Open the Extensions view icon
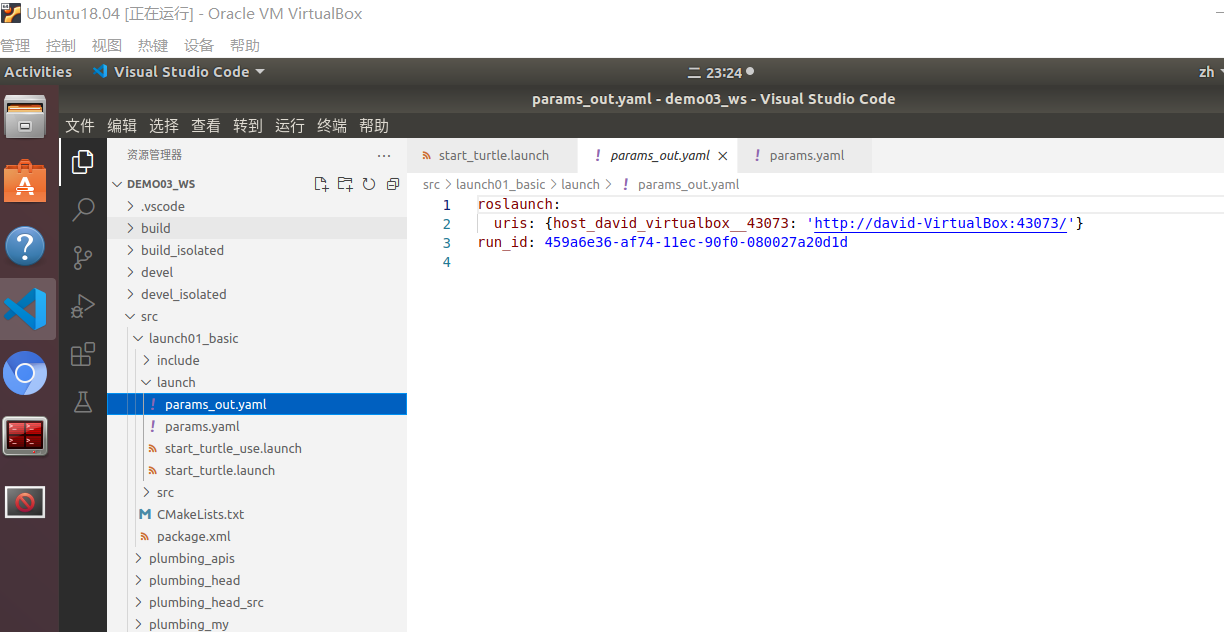The image size is (1224, 632). [x=83, y=354]
